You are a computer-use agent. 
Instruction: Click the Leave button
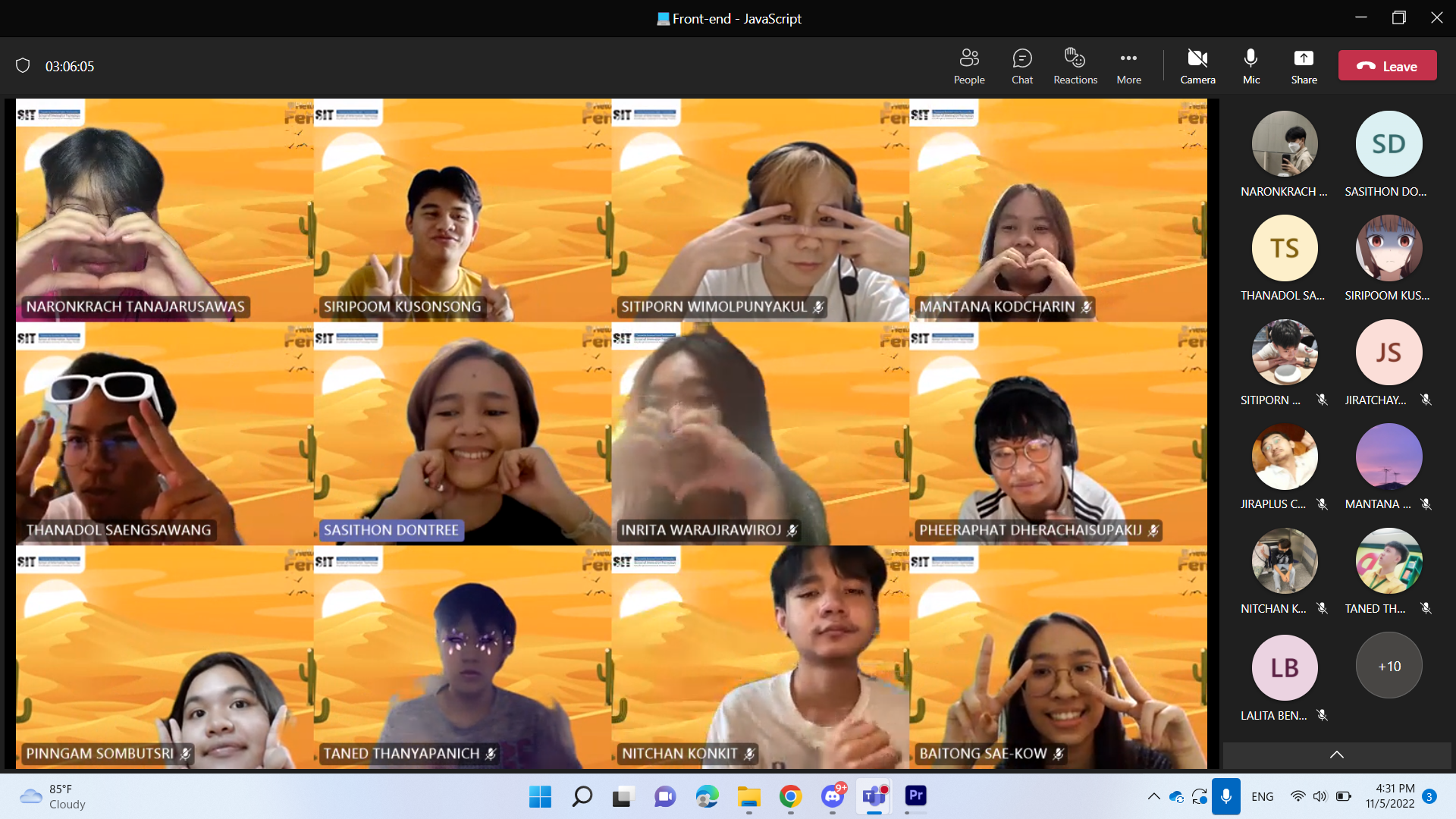tap(1387, 65)
